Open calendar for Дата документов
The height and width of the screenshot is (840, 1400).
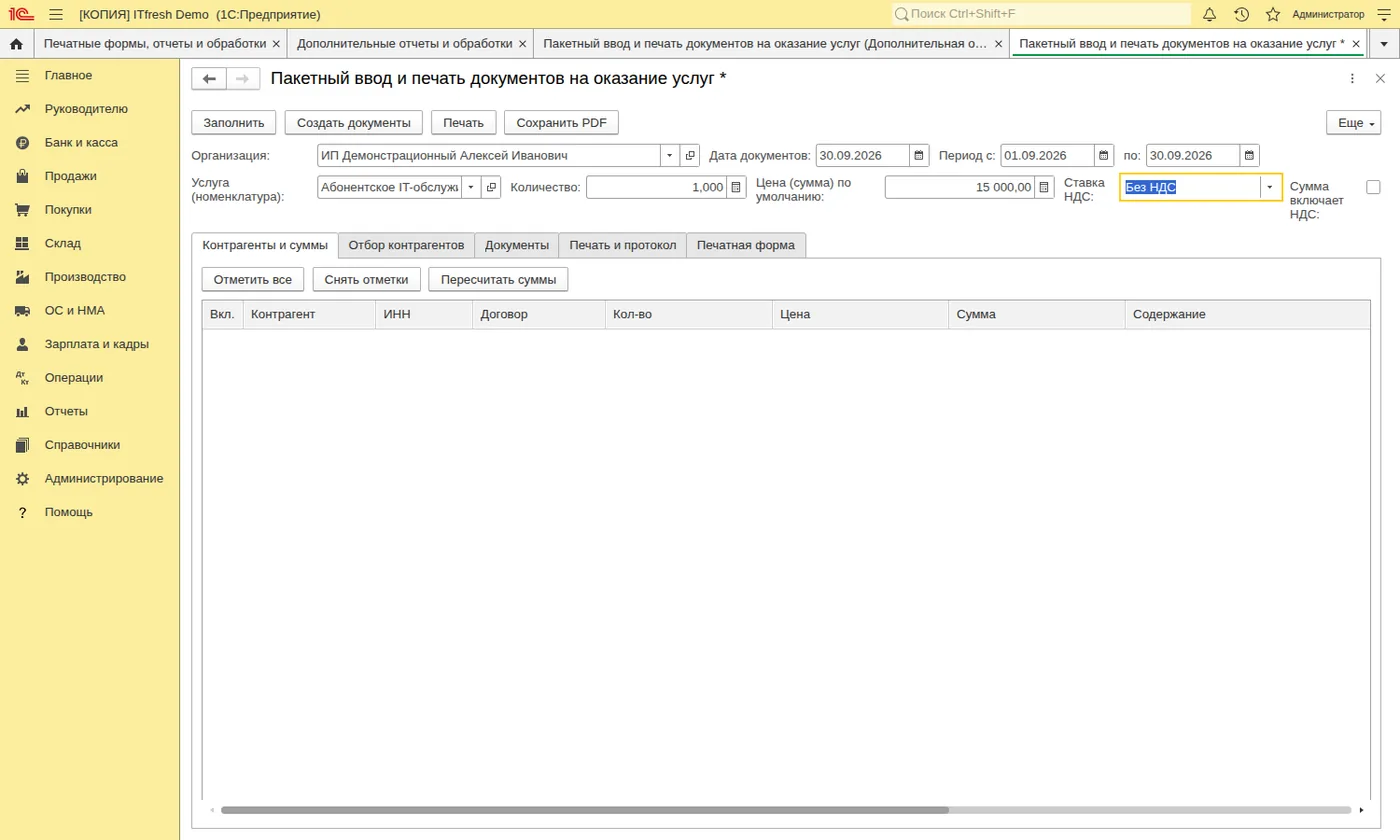(918, 156)
